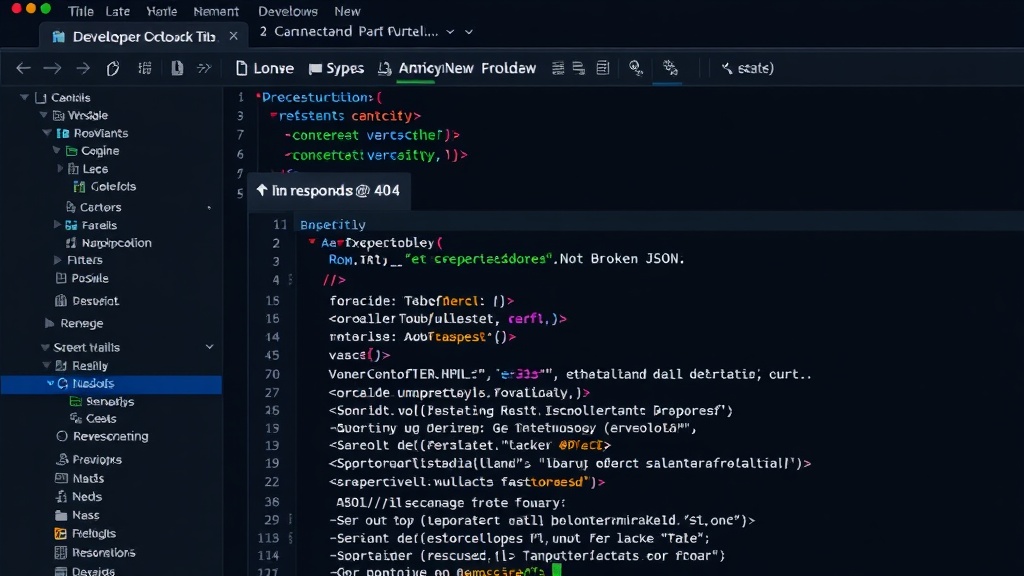Viewport: 1024px width, 576px height.
Task: Click the refresh icon in the toolbar
Action: (113, 68)
